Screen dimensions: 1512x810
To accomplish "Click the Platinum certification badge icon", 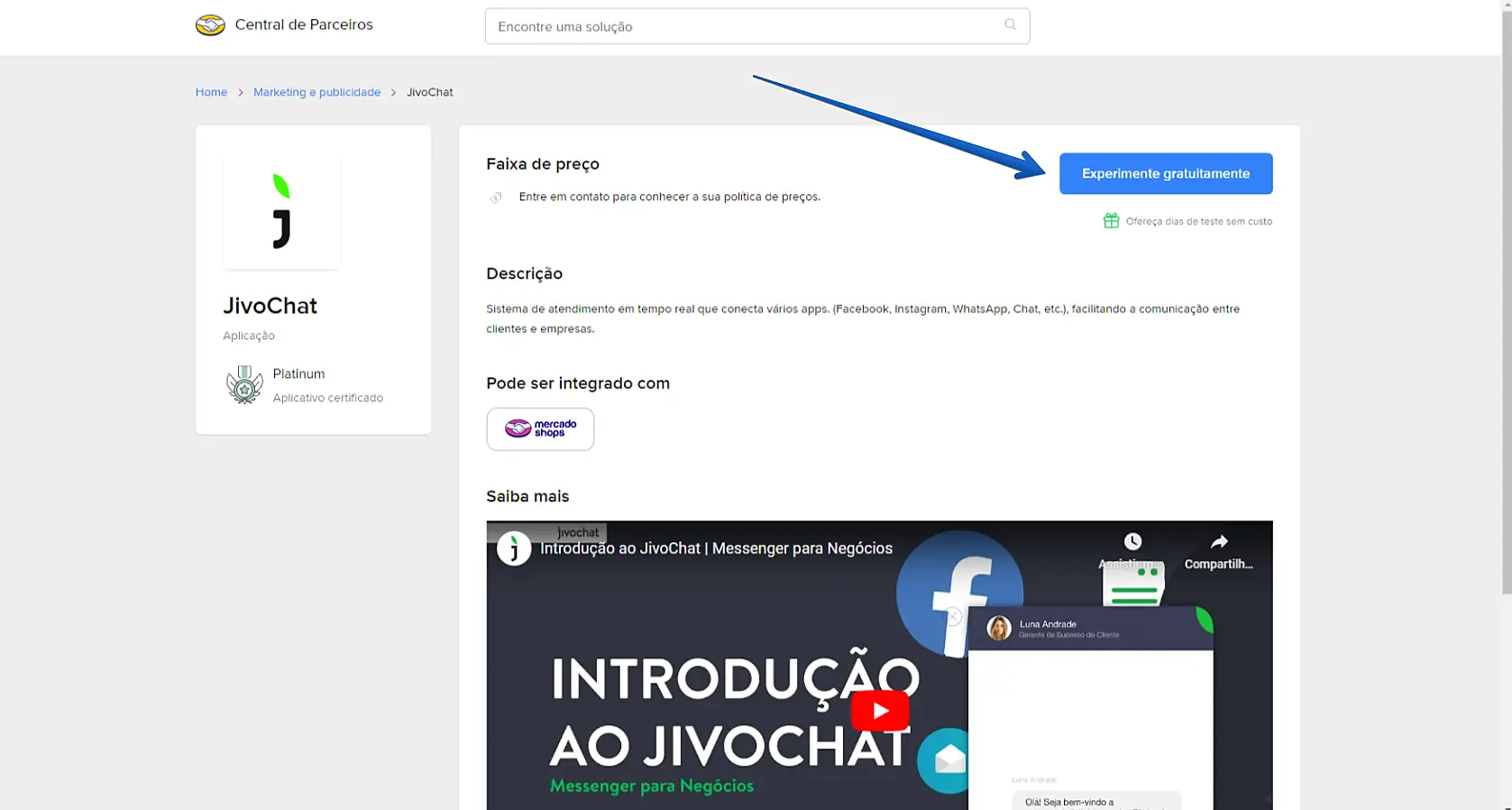I will click(244, 385).
